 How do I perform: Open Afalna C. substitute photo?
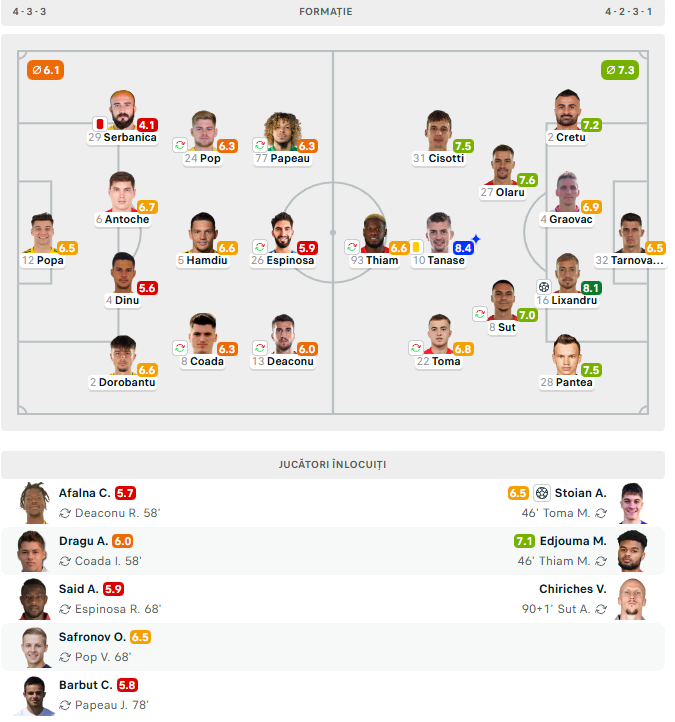click(x=34, y=502)
